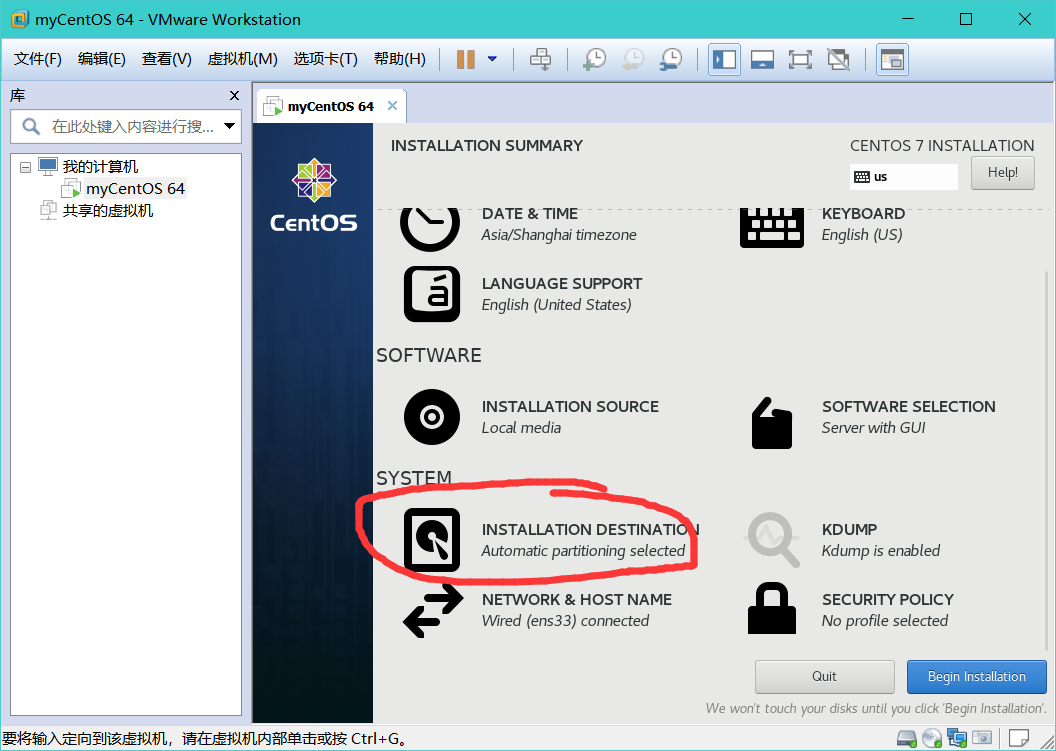Close the 库 library panel
1056x751 pixels.
click(234, 96)
